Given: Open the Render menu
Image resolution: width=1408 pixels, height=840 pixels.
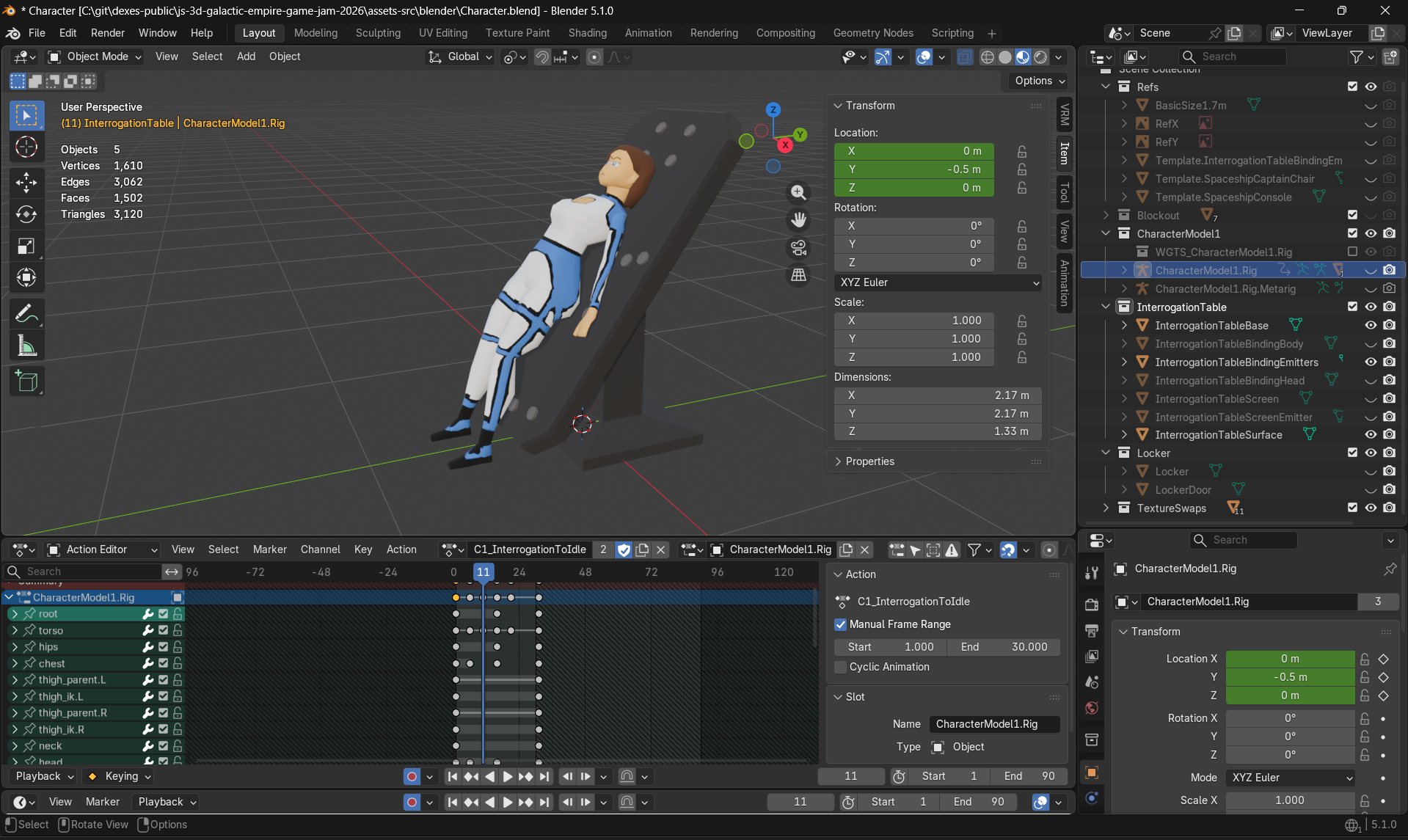Looking at the screenshot, I should tap(107, 33).
